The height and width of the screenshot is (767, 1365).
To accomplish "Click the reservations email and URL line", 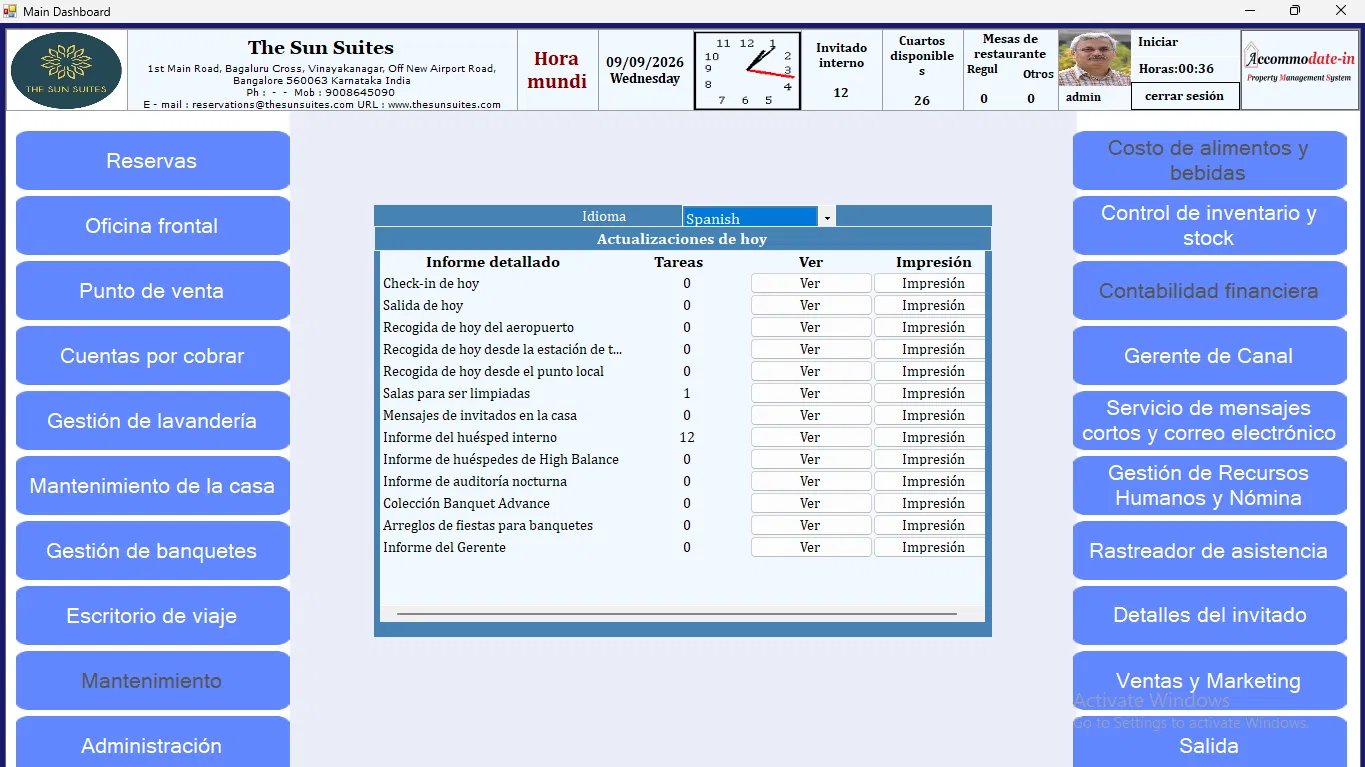I will tap(322, 104).
